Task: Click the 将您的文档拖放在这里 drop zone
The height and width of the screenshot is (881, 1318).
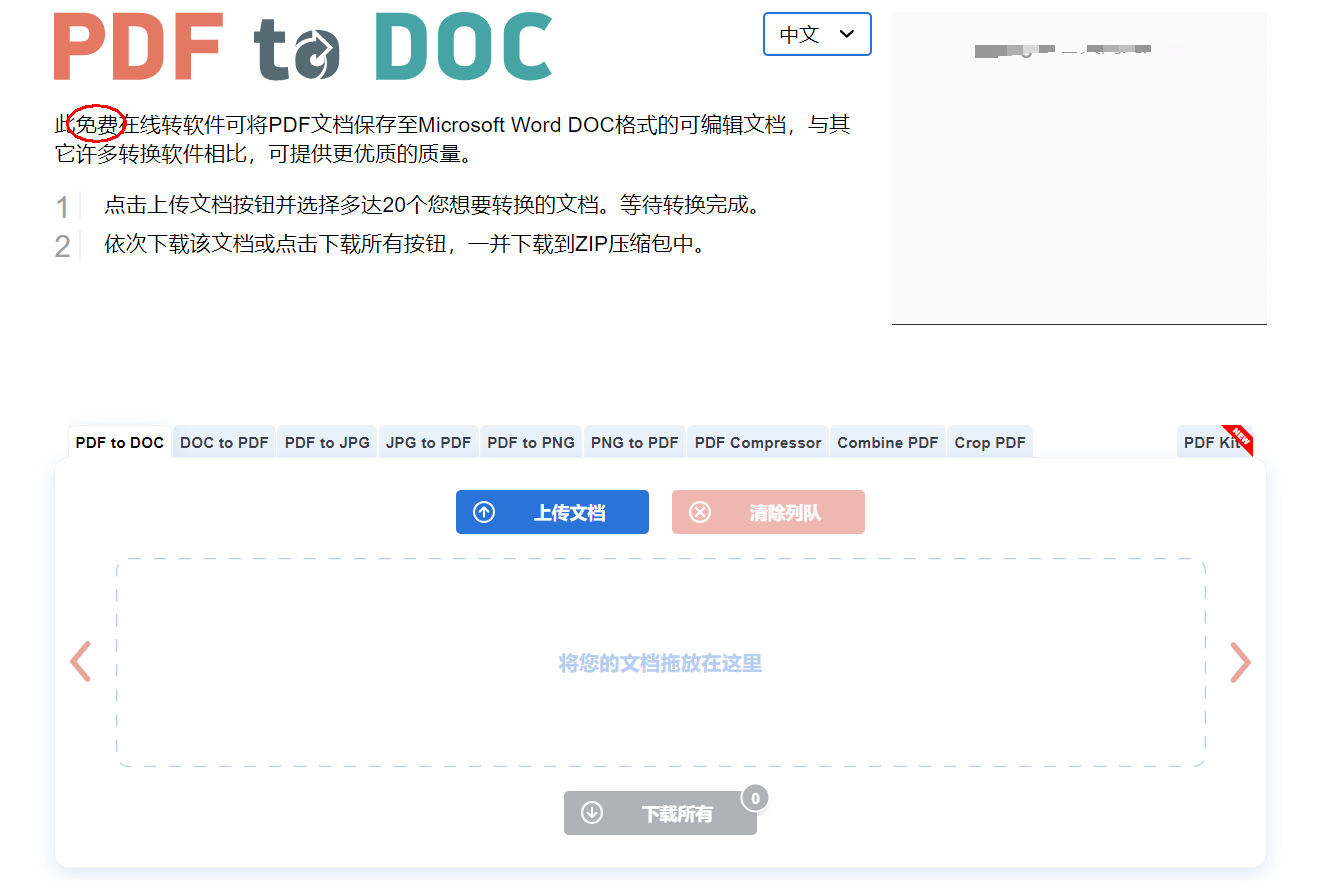Action: (660, 663)
